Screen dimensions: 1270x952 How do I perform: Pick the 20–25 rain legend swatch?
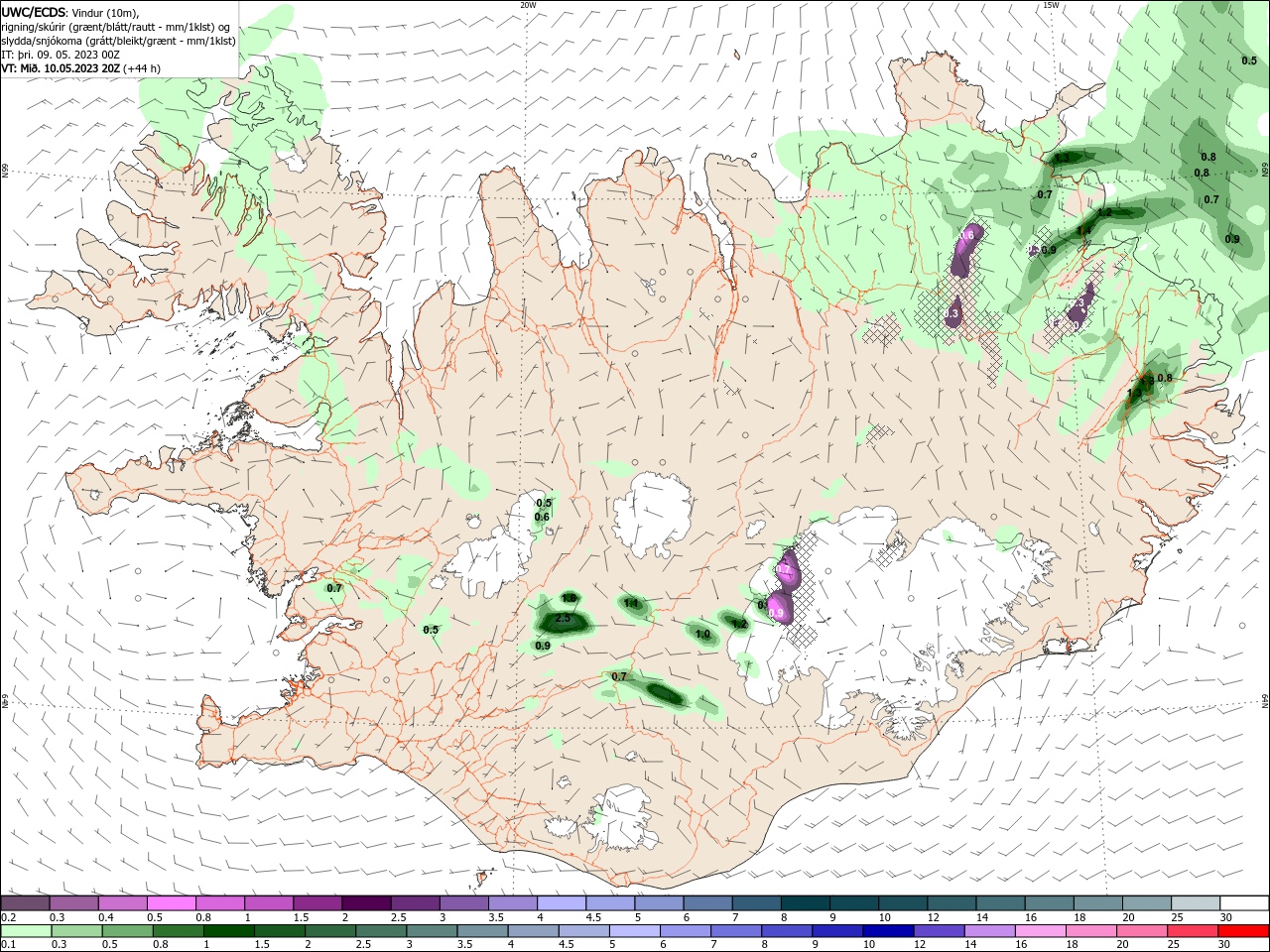click(1141, 931)
